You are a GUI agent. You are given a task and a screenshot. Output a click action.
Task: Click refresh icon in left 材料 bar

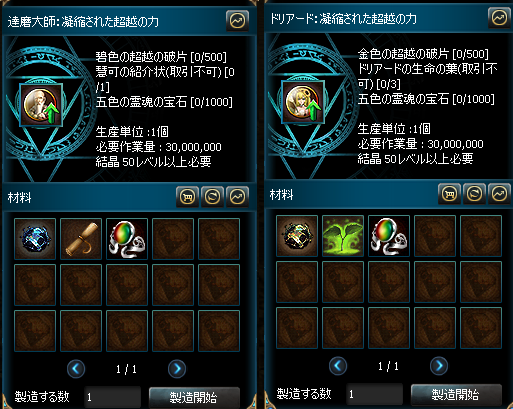[212, 197]
